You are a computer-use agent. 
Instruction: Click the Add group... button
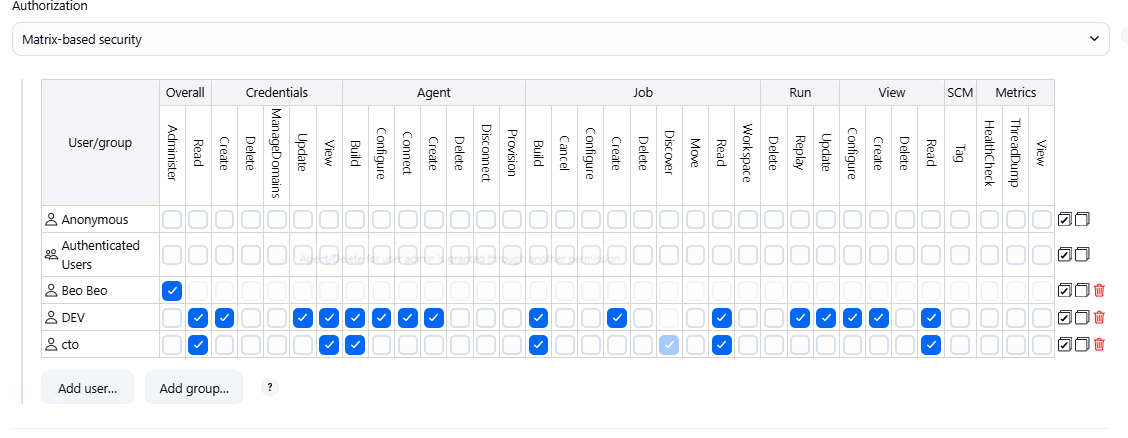pyautogui.click(x=194, y=387)
